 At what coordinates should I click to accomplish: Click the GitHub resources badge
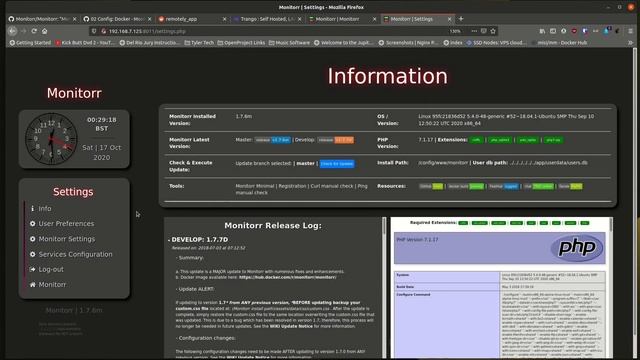[431, 187]
